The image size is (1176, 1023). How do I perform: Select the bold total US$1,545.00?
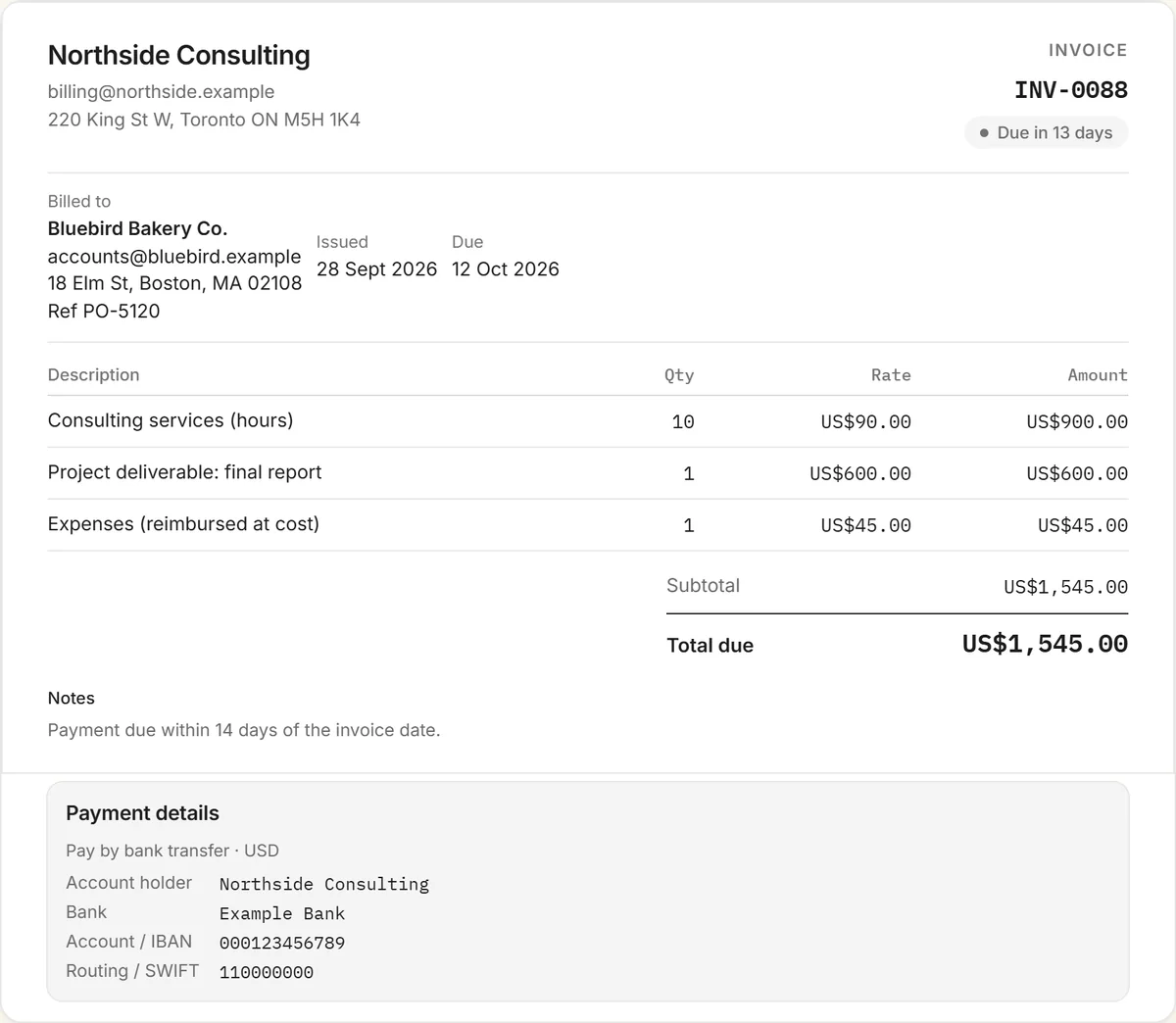tap(1045, 644)
